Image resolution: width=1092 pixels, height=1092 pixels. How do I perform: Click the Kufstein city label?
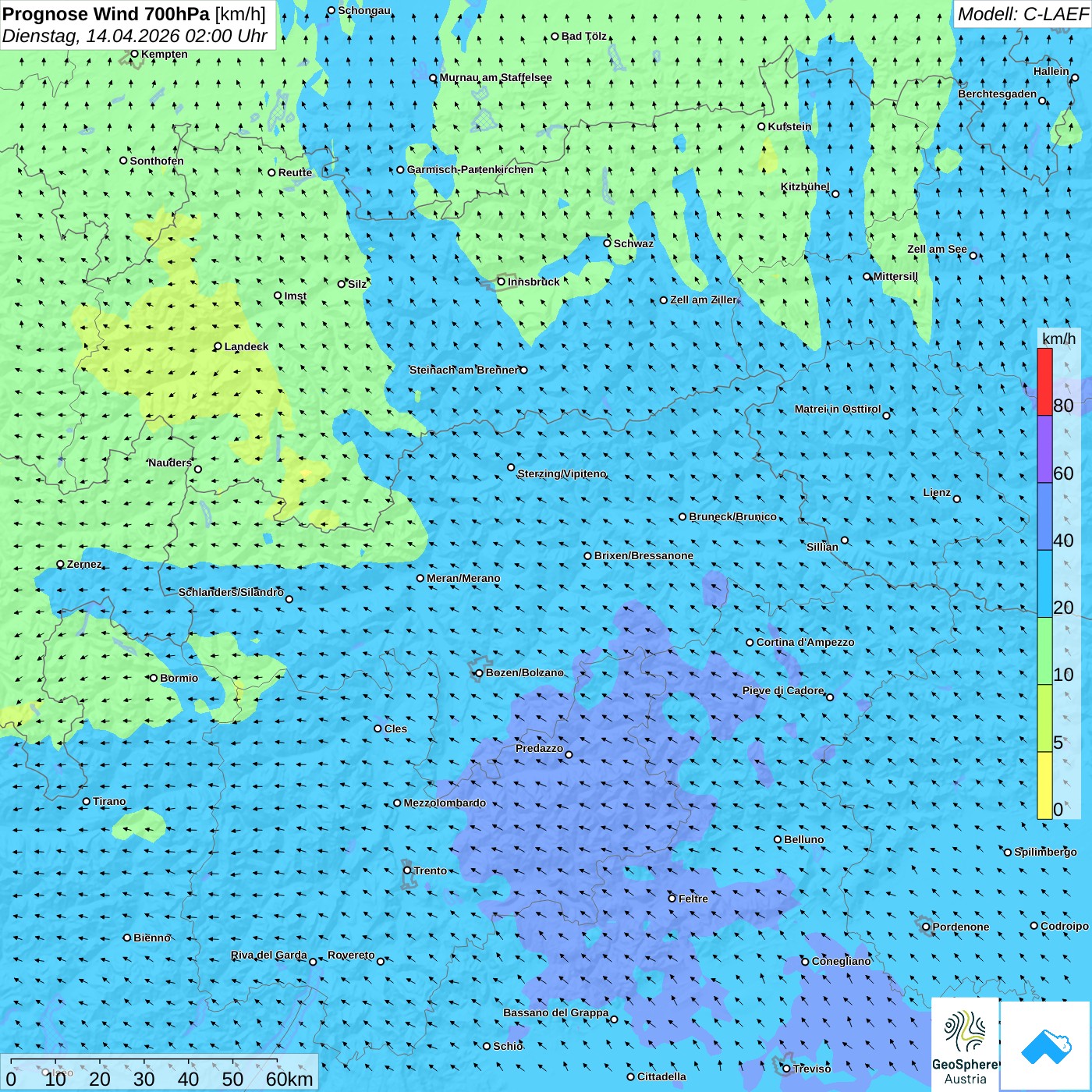tap(789, 126)
